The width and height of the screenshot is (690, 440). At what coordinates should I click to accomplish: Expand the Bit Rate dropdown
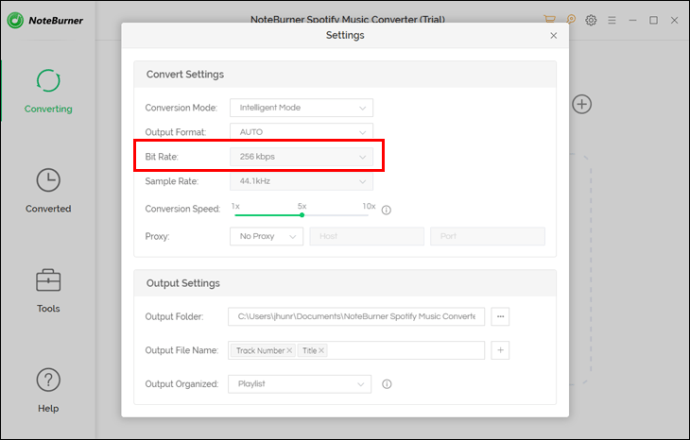tap(301, 157)
